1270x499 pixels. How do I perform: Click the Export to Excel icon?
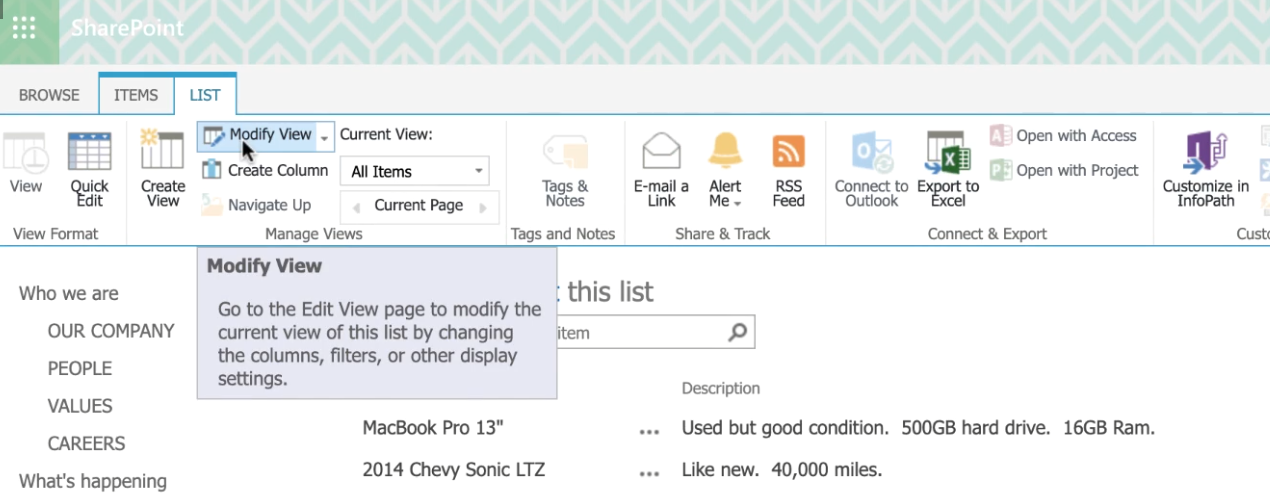point(948,152)
